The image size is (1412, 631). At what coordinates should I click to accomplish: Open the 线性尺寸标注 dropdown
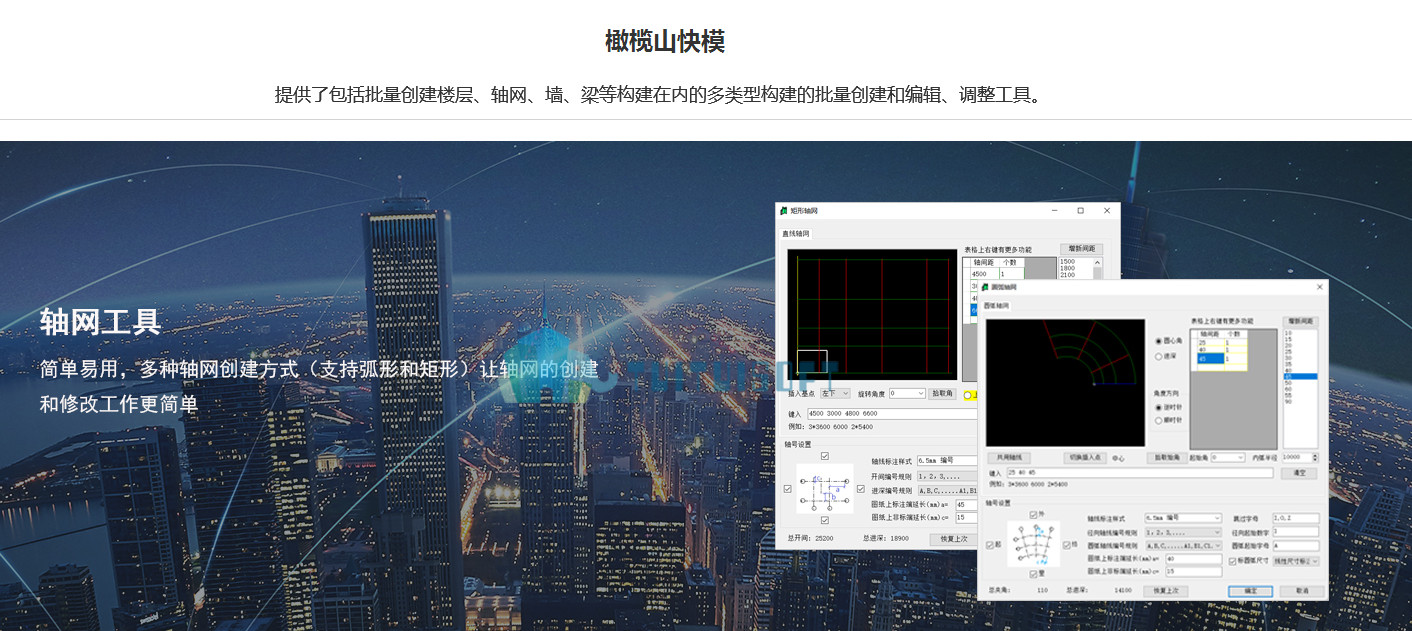point(1295,561)
